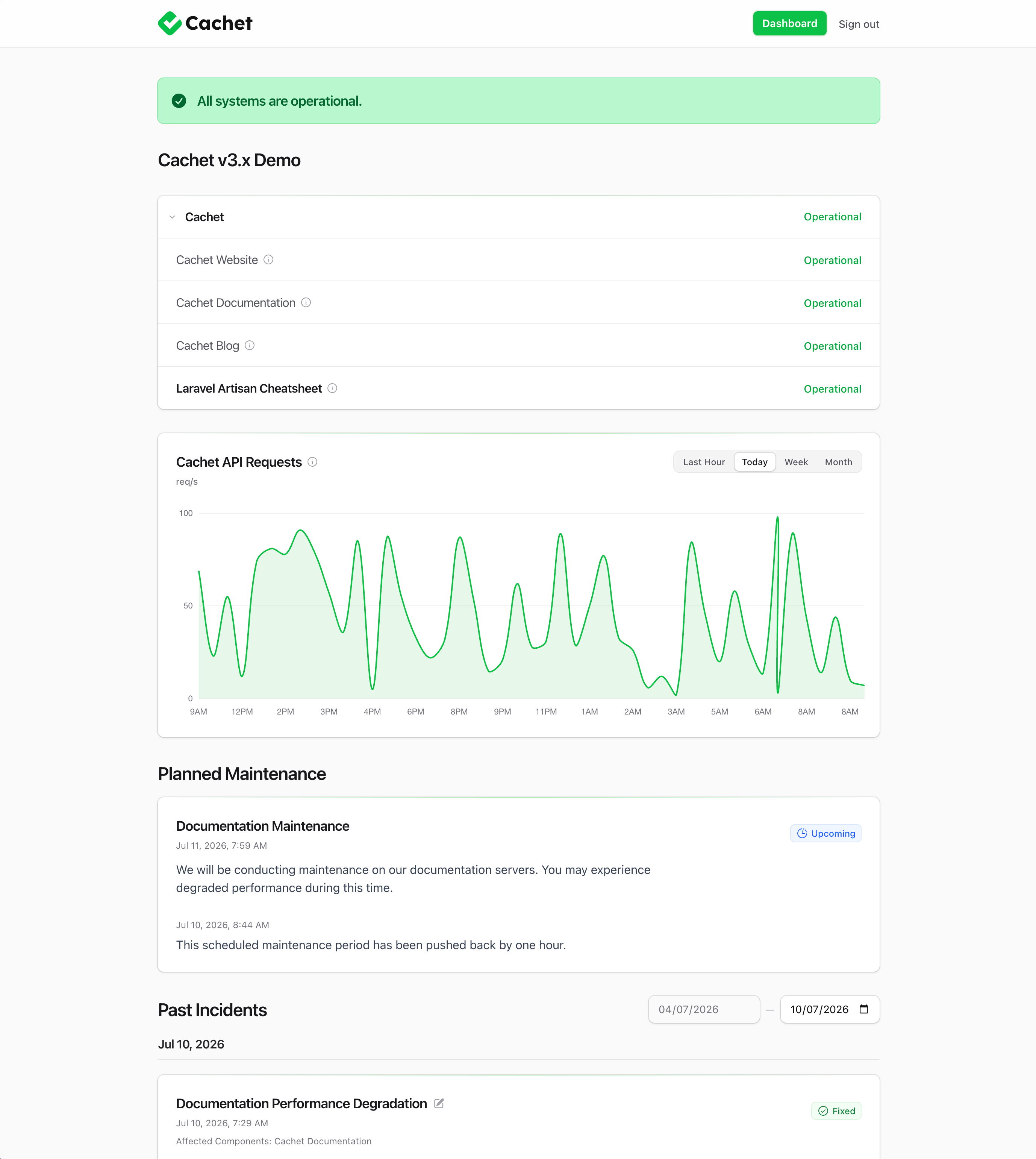
Task: Show info for Cachet Website
Action: [268, 260]
